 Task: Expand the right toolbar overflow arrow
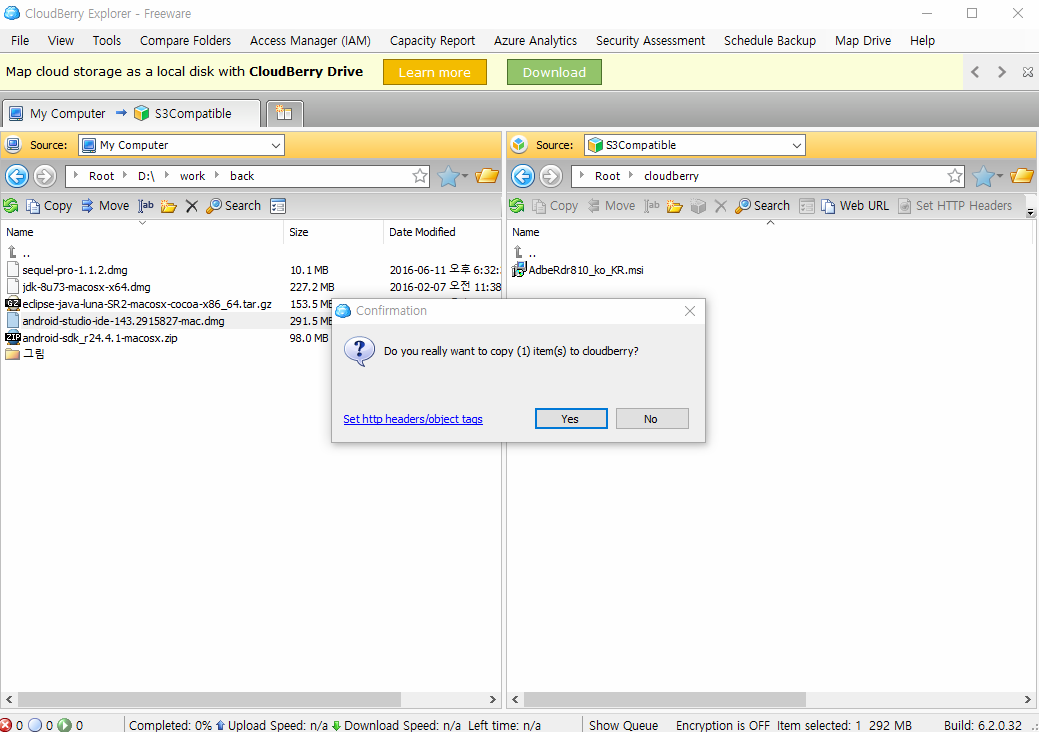tap(1030, 213)
